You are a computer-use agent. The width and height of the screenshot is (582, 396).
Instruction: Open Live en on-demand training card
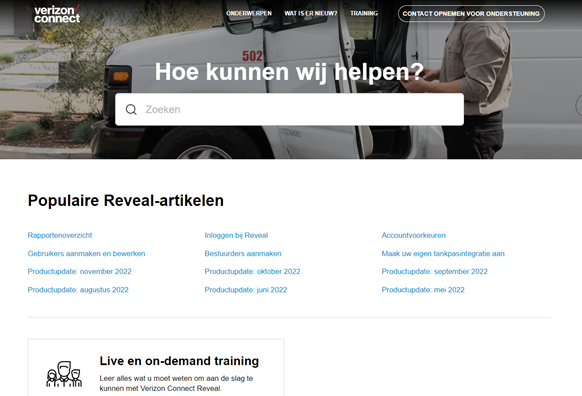click(x=156, y=367)
